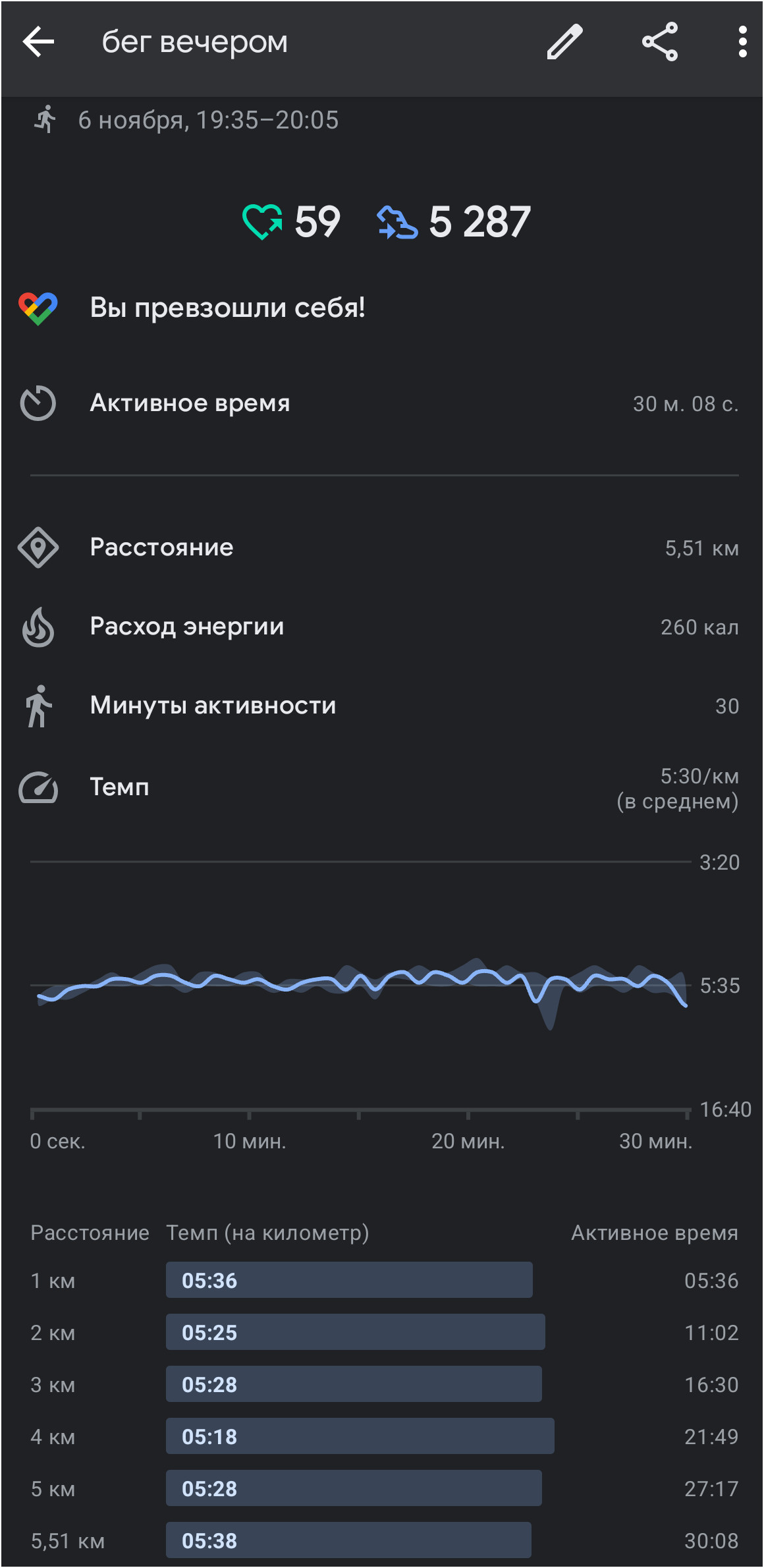Select the Расход энергии row
The width and height of the screenshot is (764, 1568).
click(382, 627)
